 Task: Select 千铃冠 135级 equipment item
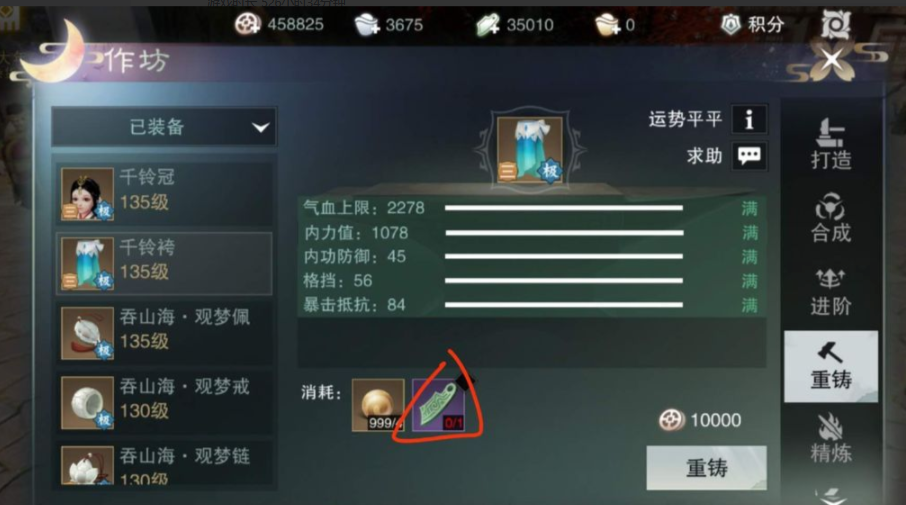[x=164, y=193]
